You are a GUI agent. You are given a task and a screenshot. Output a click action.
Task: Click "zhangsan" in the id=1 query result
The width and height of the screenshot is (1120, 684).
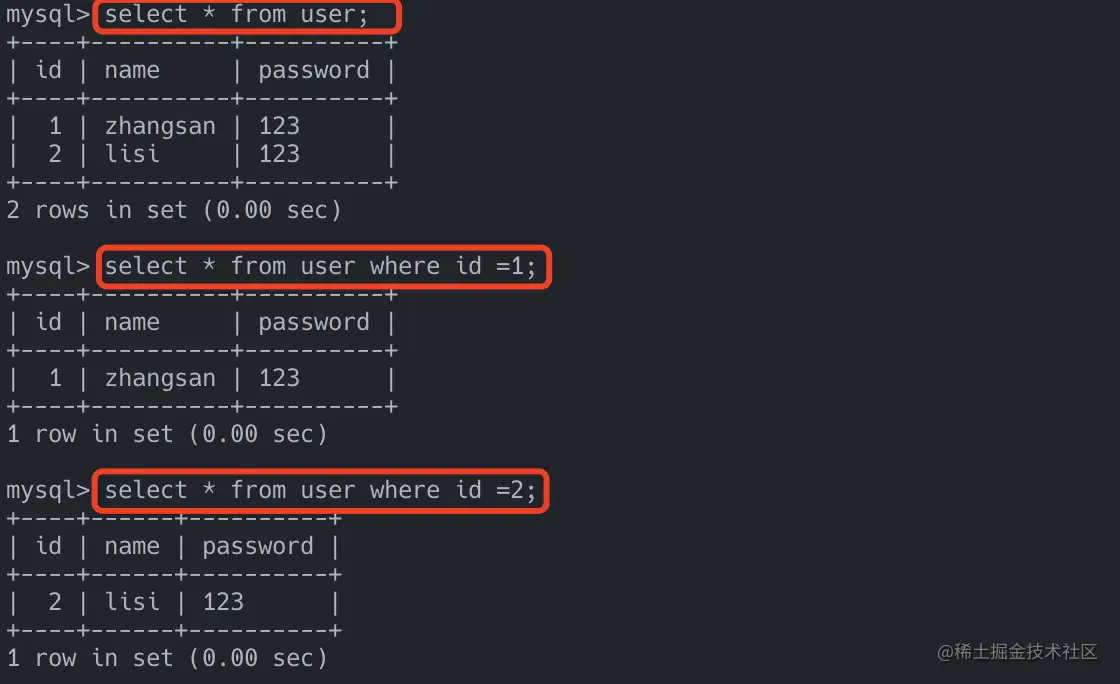[159, 378]
